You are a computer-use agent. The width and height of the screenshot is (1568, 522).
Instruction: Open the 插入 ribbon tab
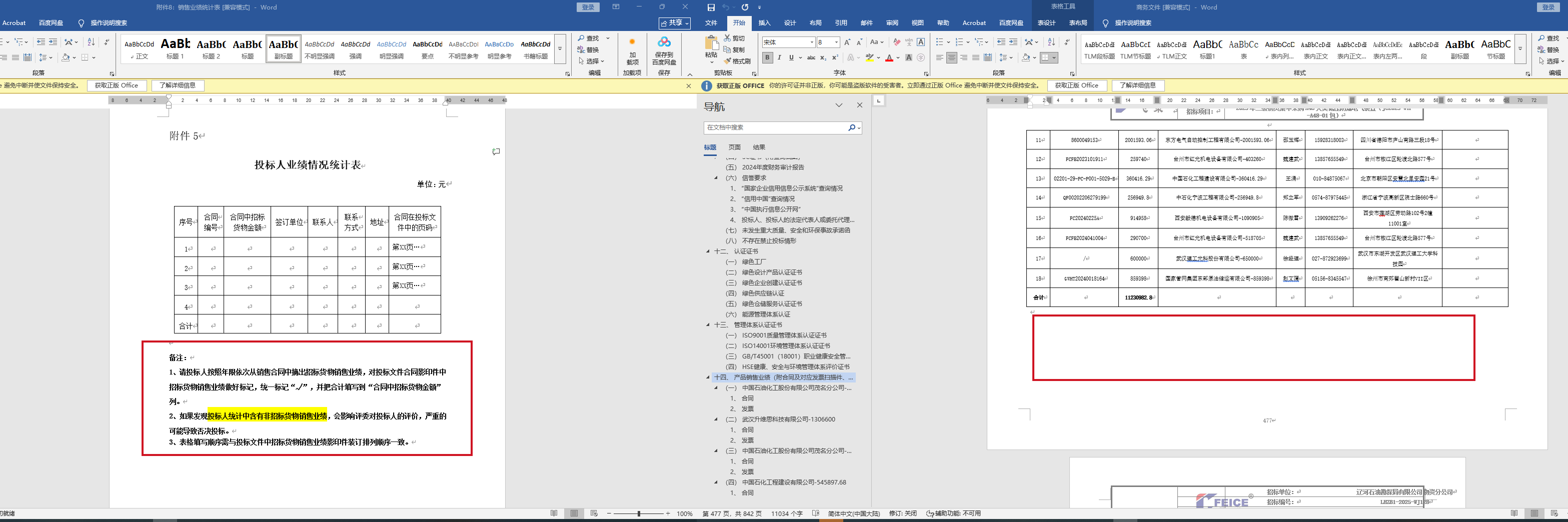point(764,23)
